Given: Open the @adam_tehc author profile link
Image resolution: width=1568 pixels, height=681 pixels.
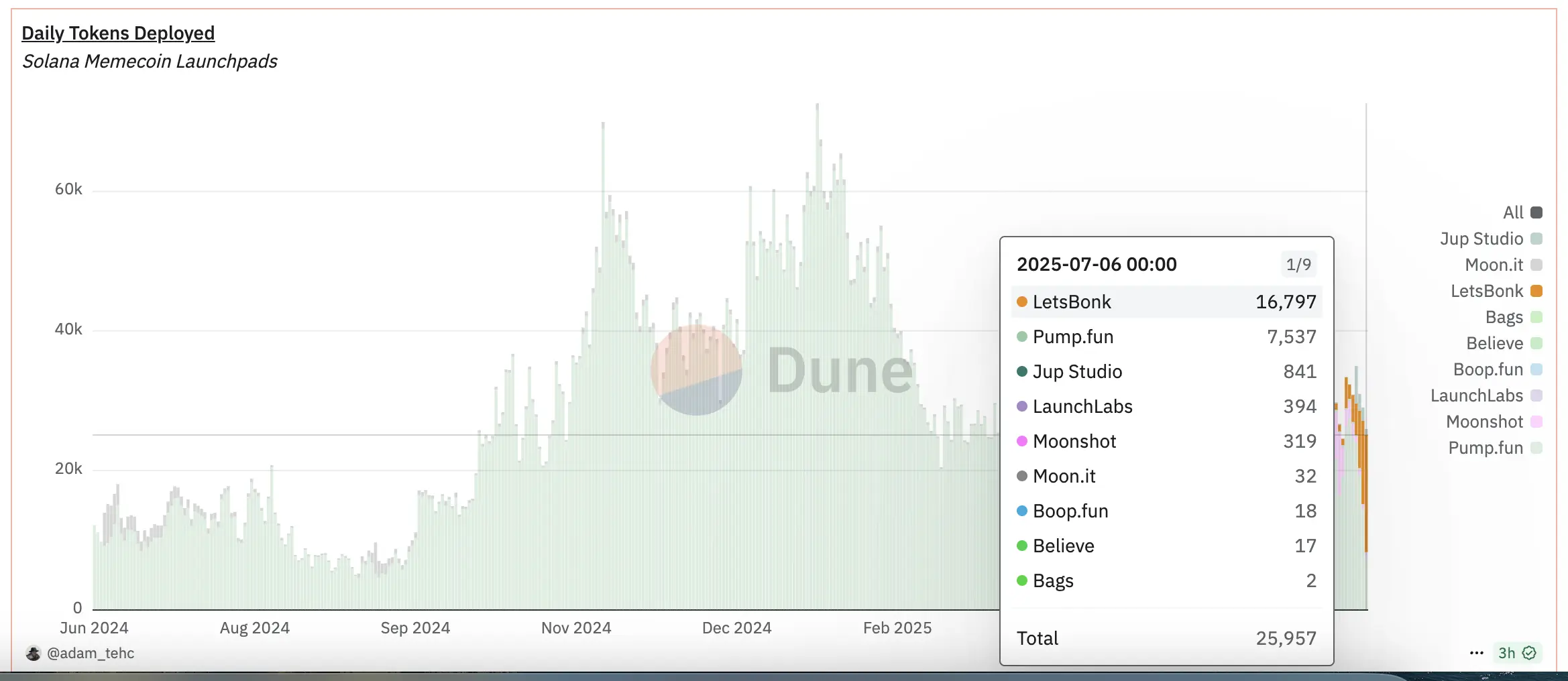Looking at the screenshot, I should pyautogui.click(x=91, y=653).
